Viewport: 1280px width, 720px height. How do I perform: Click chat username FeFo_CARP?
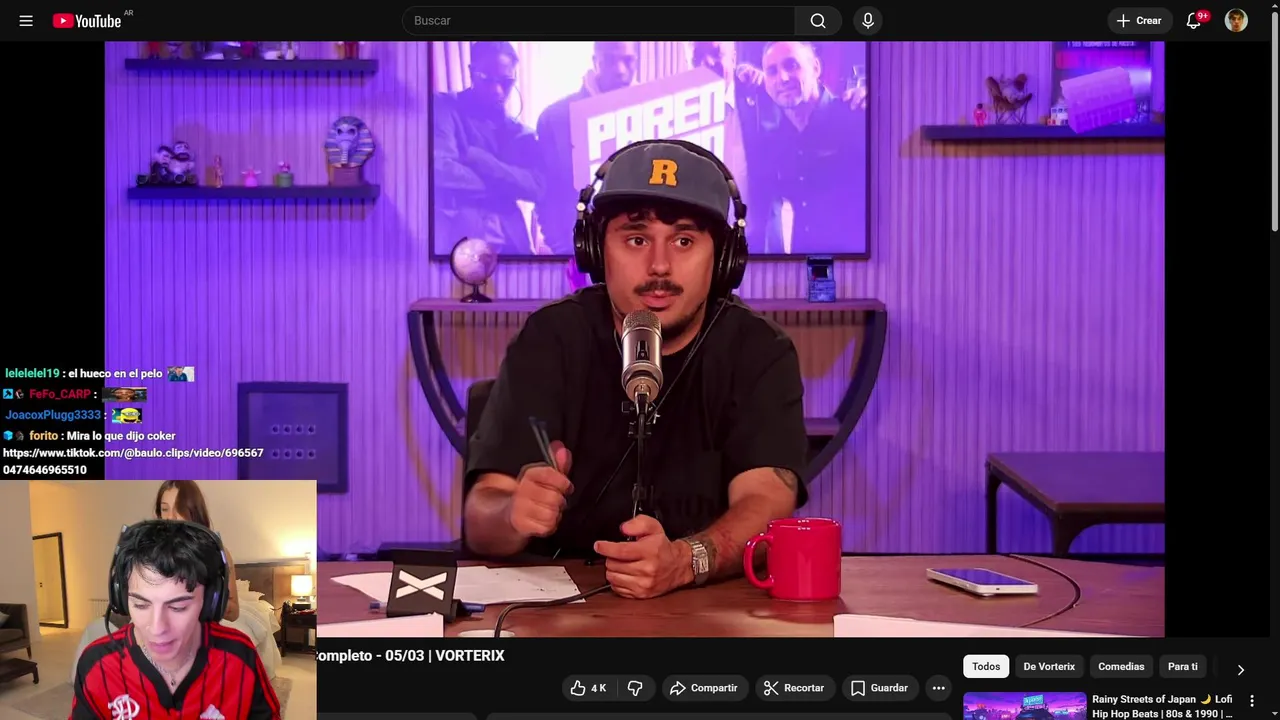(60, 395)
